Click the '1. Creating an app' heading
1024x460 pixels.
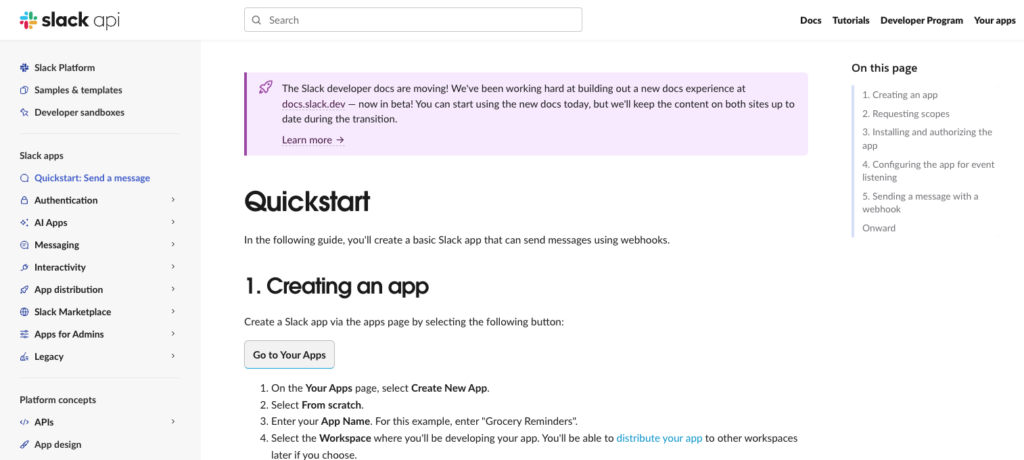336,286
